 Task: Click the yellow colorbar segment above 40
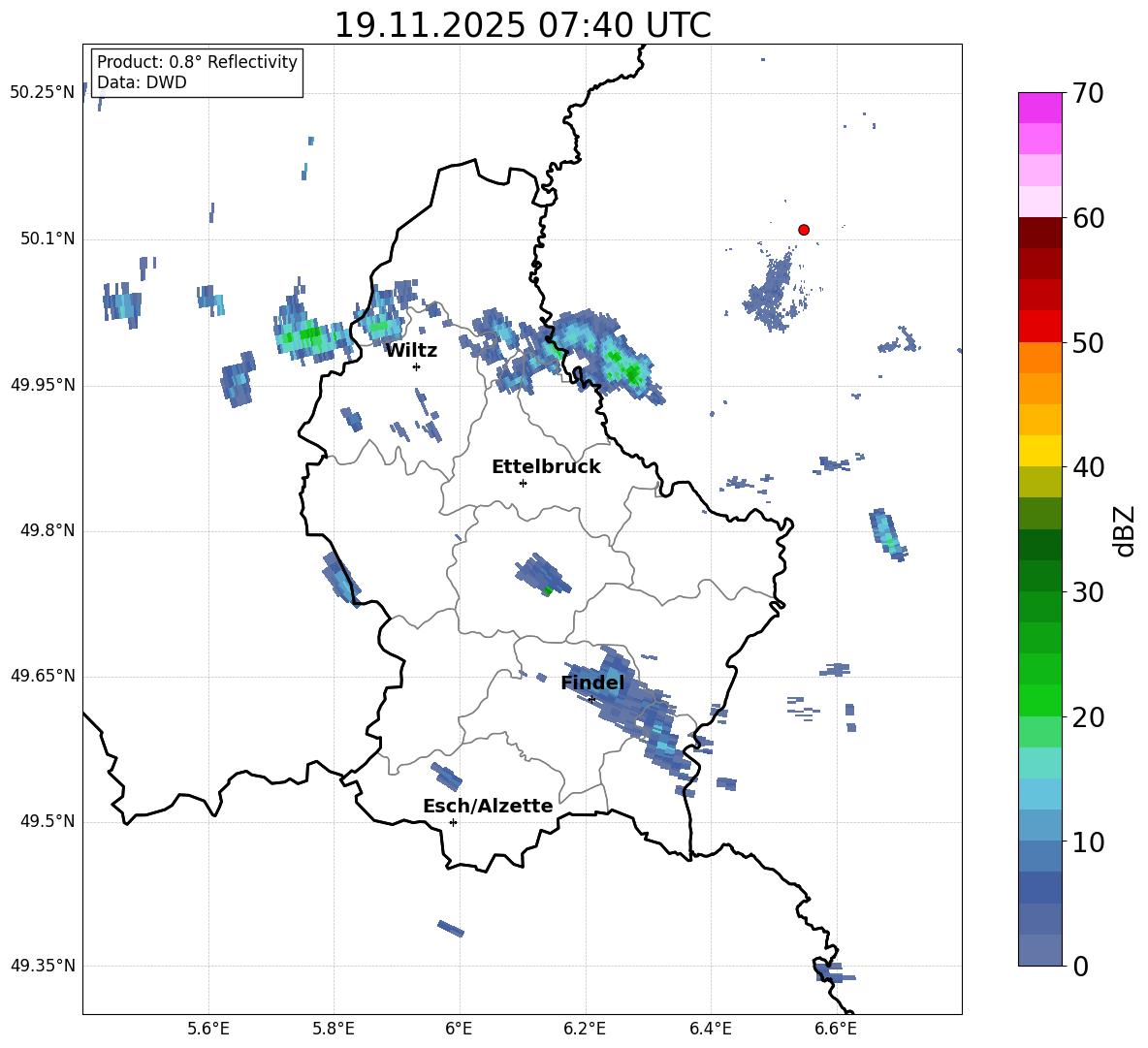pos(1039,451)
